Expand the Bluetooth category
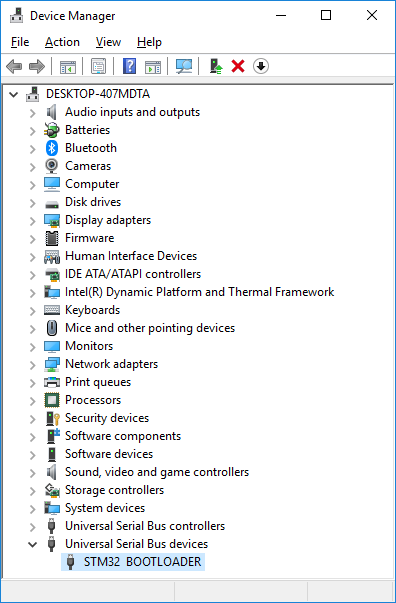This screenshot has height=603, width=396. tap(33, 148)
